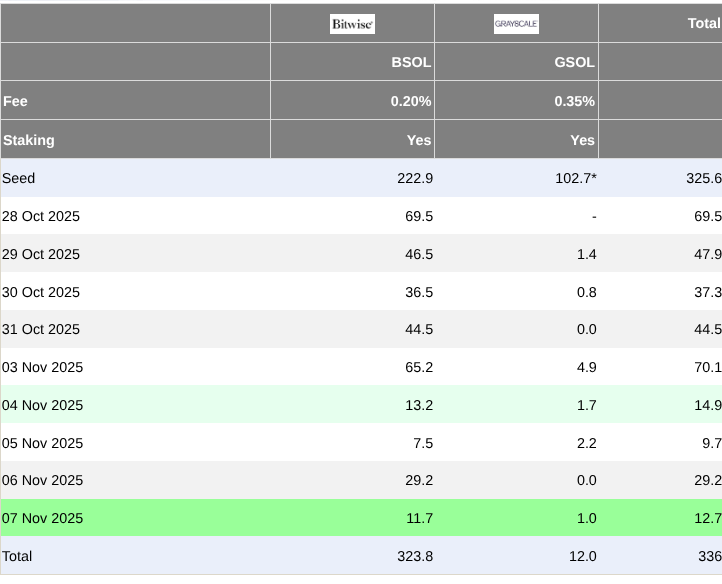The width and height of the screenshot is (722, 584).
Task: Select the highlighted 07 Nov 2025 row date
Action: click(x=42, y=518)
